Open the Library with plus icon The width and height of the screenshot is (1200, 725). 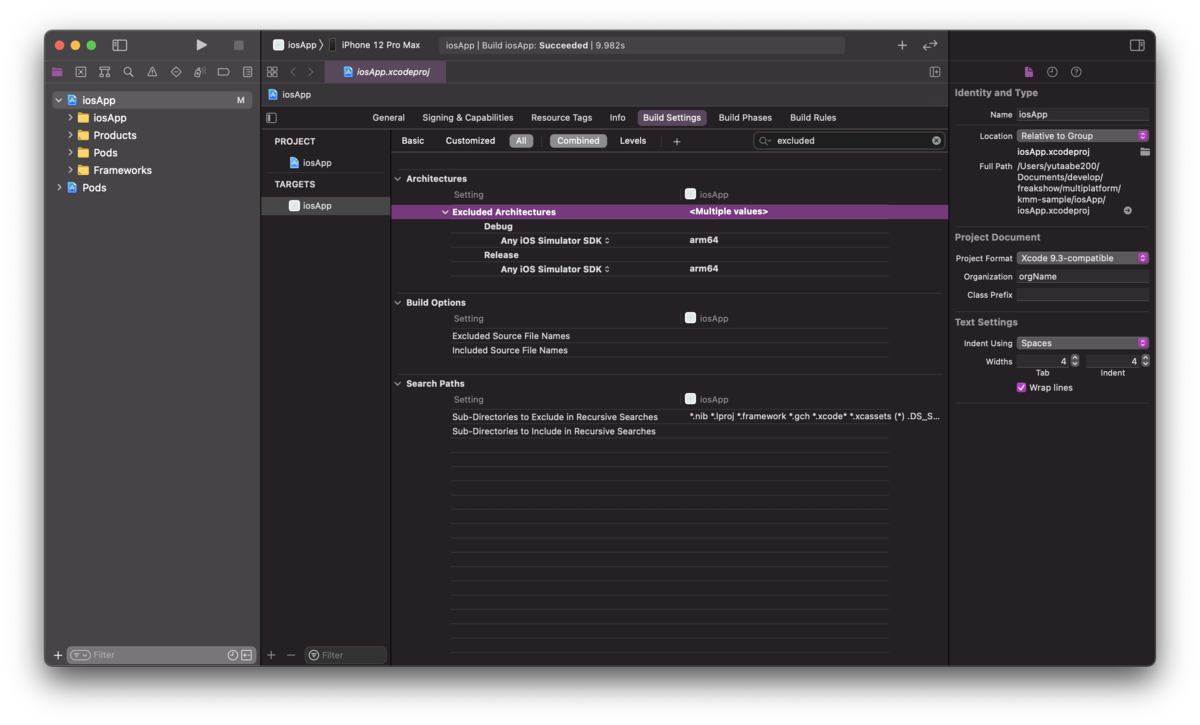[902, 45]
